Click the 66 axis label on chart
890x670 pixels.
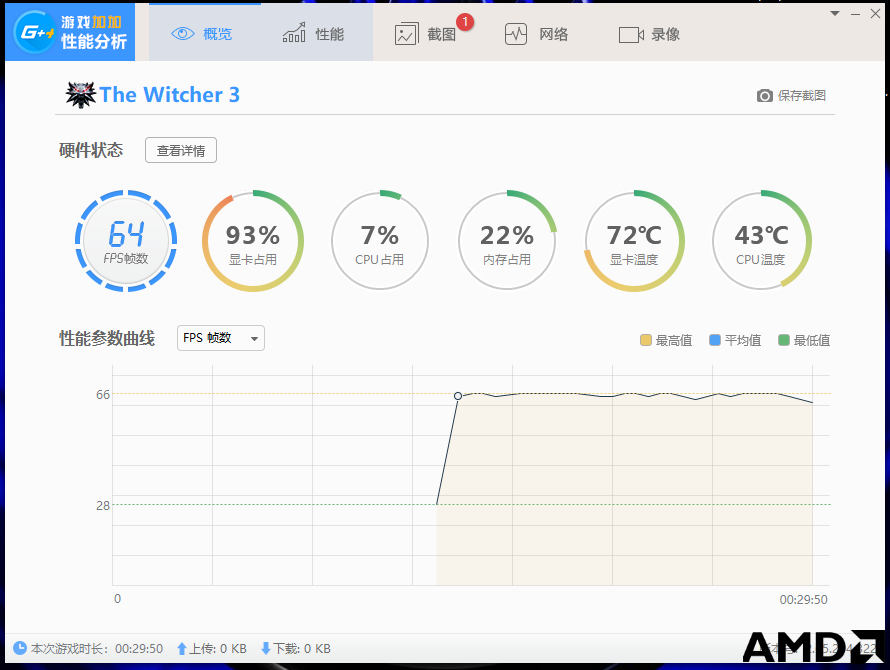pyautogui.click(x=103, y=395)
